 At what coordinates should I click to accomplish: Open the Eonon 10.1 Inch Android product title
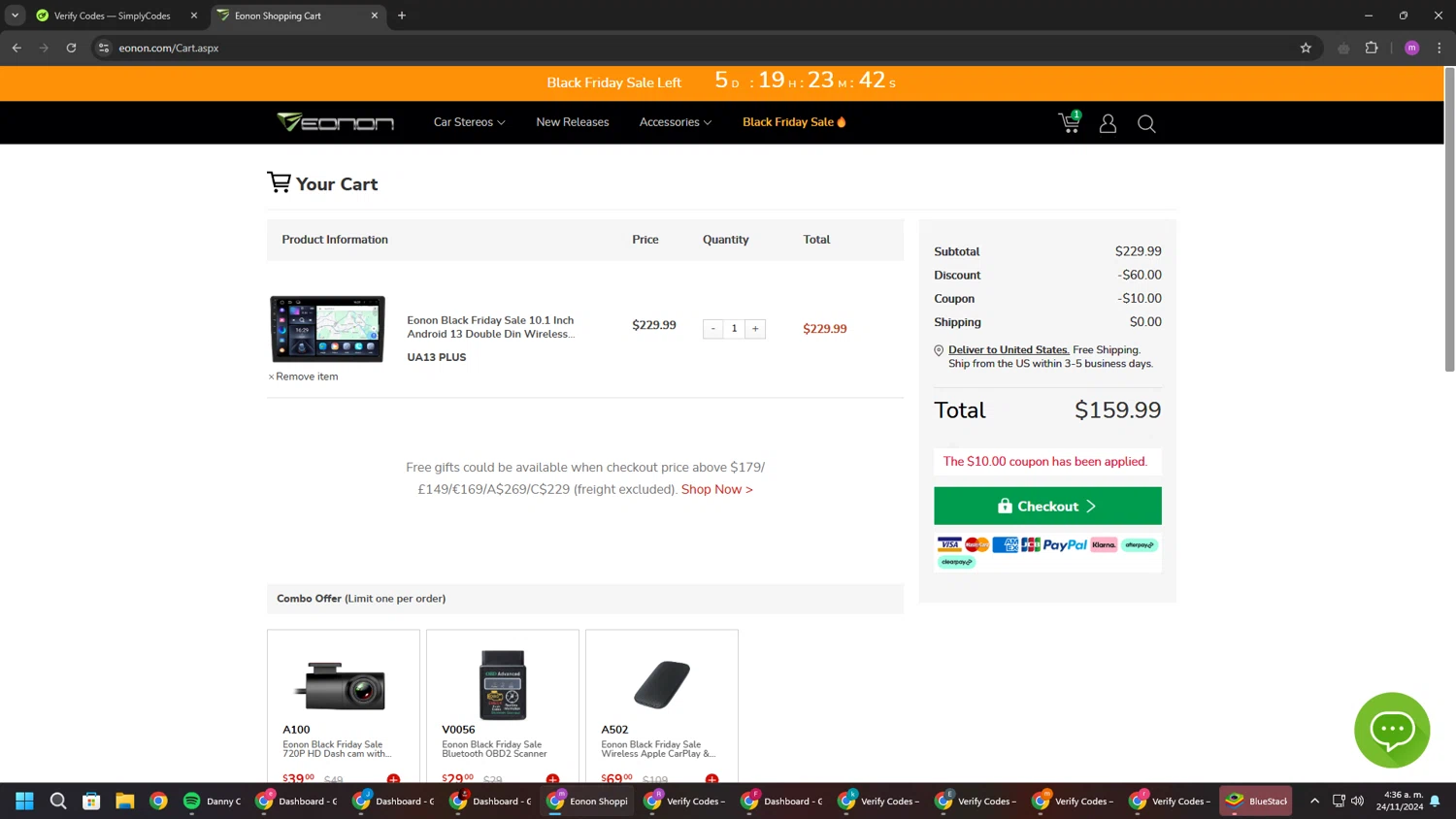click(491, 327)
